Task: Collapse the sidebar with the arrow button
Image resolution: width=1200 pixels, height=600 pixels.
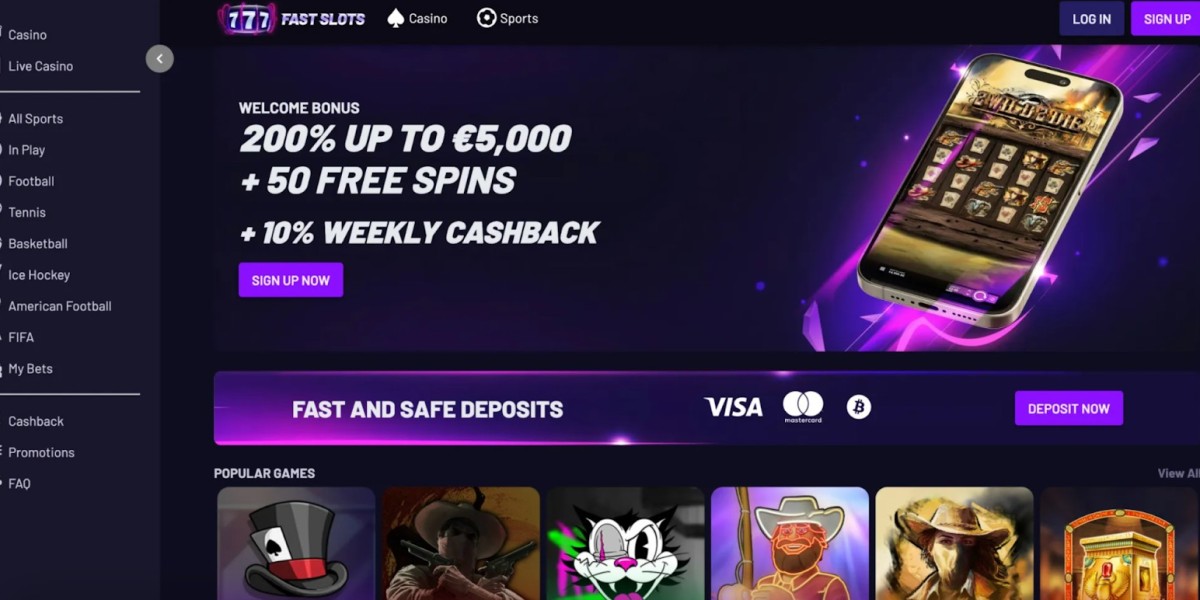Action: click(159, 59)
